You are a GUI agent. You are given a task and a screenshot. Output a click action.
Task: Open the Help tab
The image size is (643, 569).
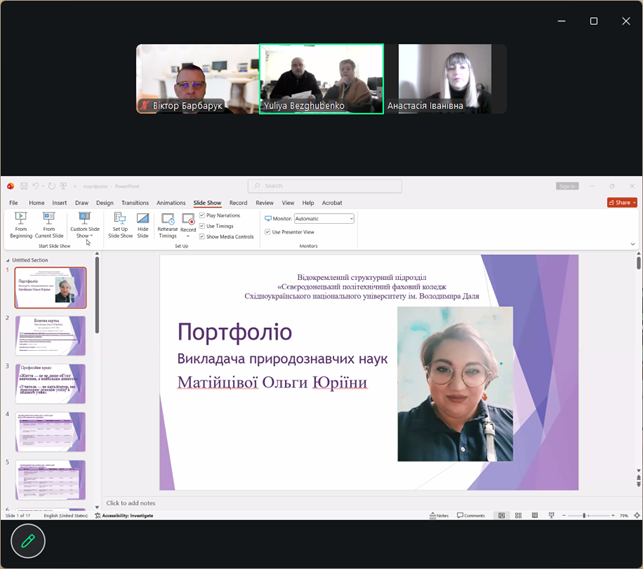pos(308,203)
